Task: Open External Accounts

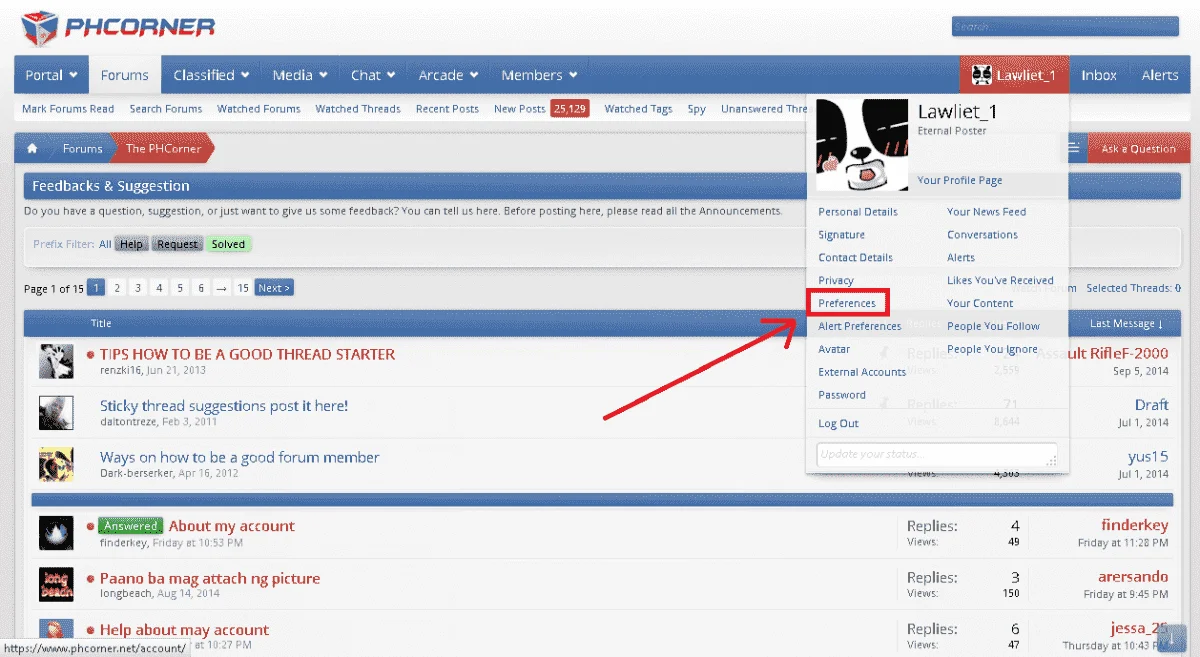Action: pos(862,372)
